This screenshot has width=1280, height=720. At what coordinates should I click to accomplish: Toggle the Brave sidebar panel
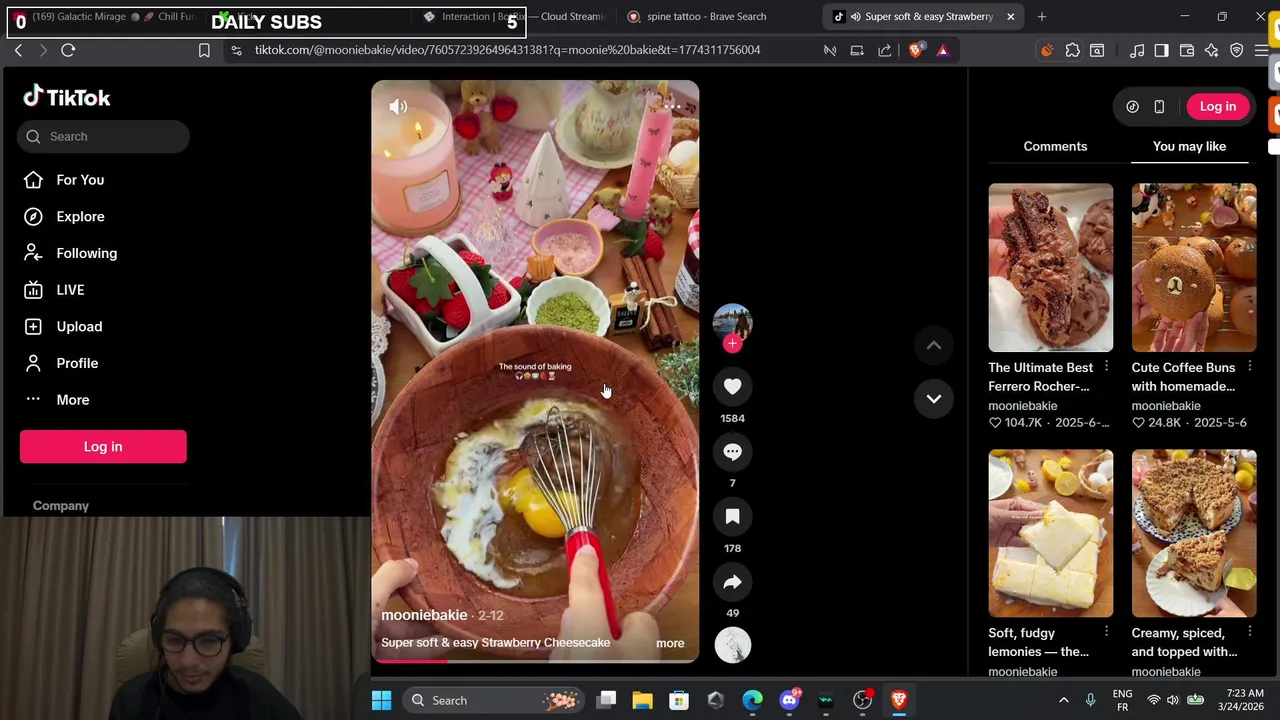(1161, 50)
